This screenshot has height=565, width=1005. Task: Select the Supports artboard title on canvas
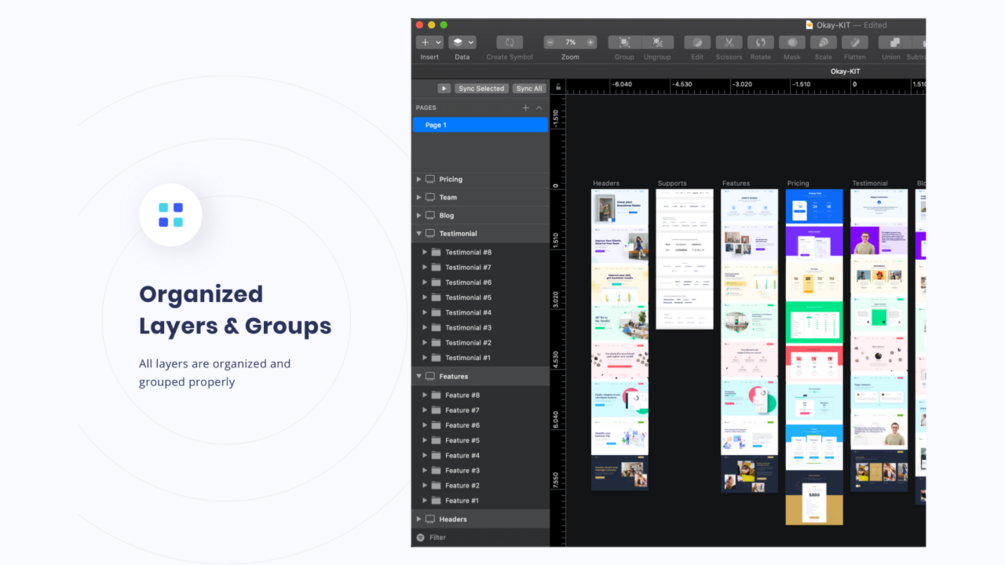672,183
